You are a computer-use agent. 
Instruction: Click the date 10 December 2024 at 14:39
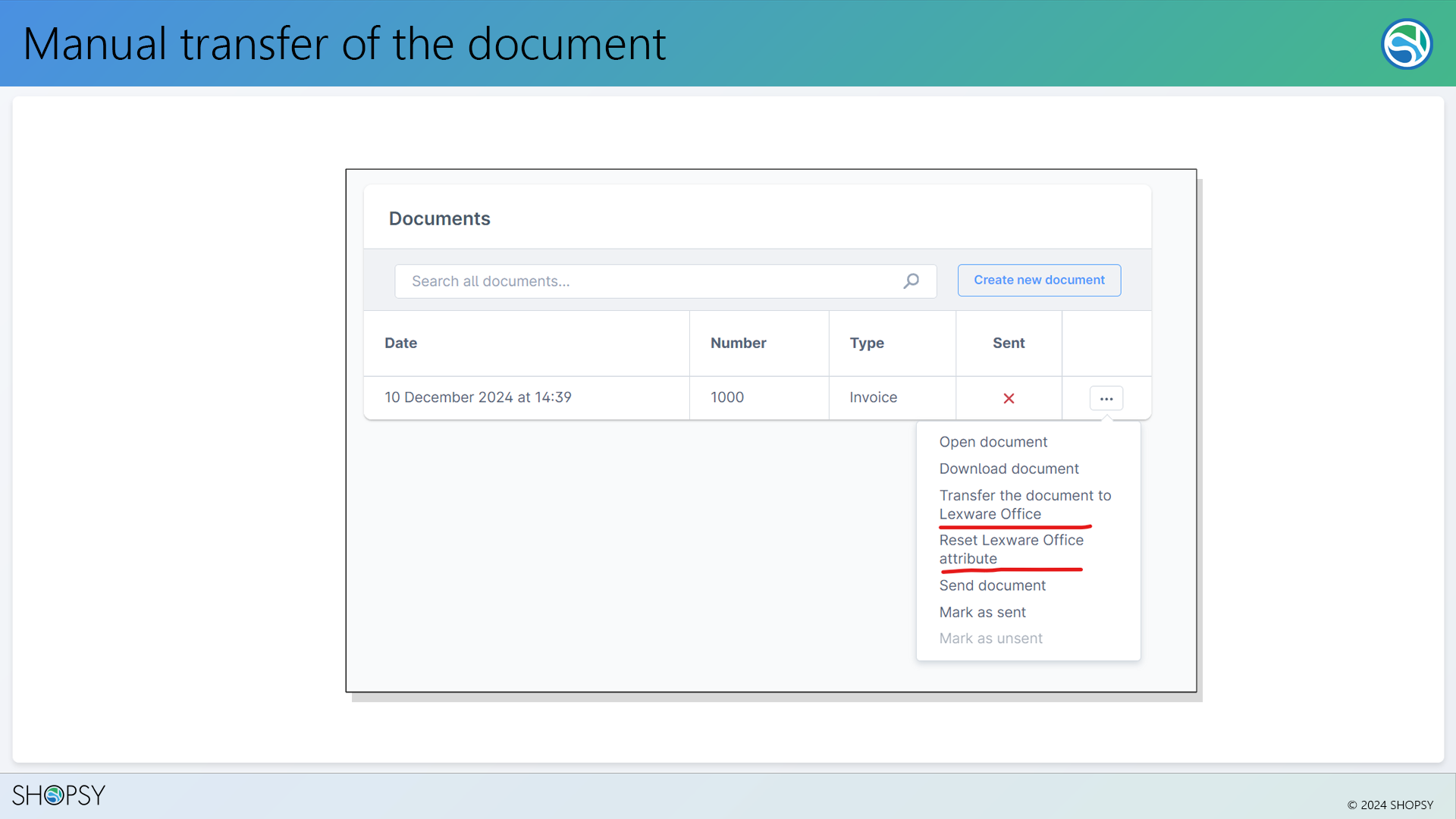[478, 397]
